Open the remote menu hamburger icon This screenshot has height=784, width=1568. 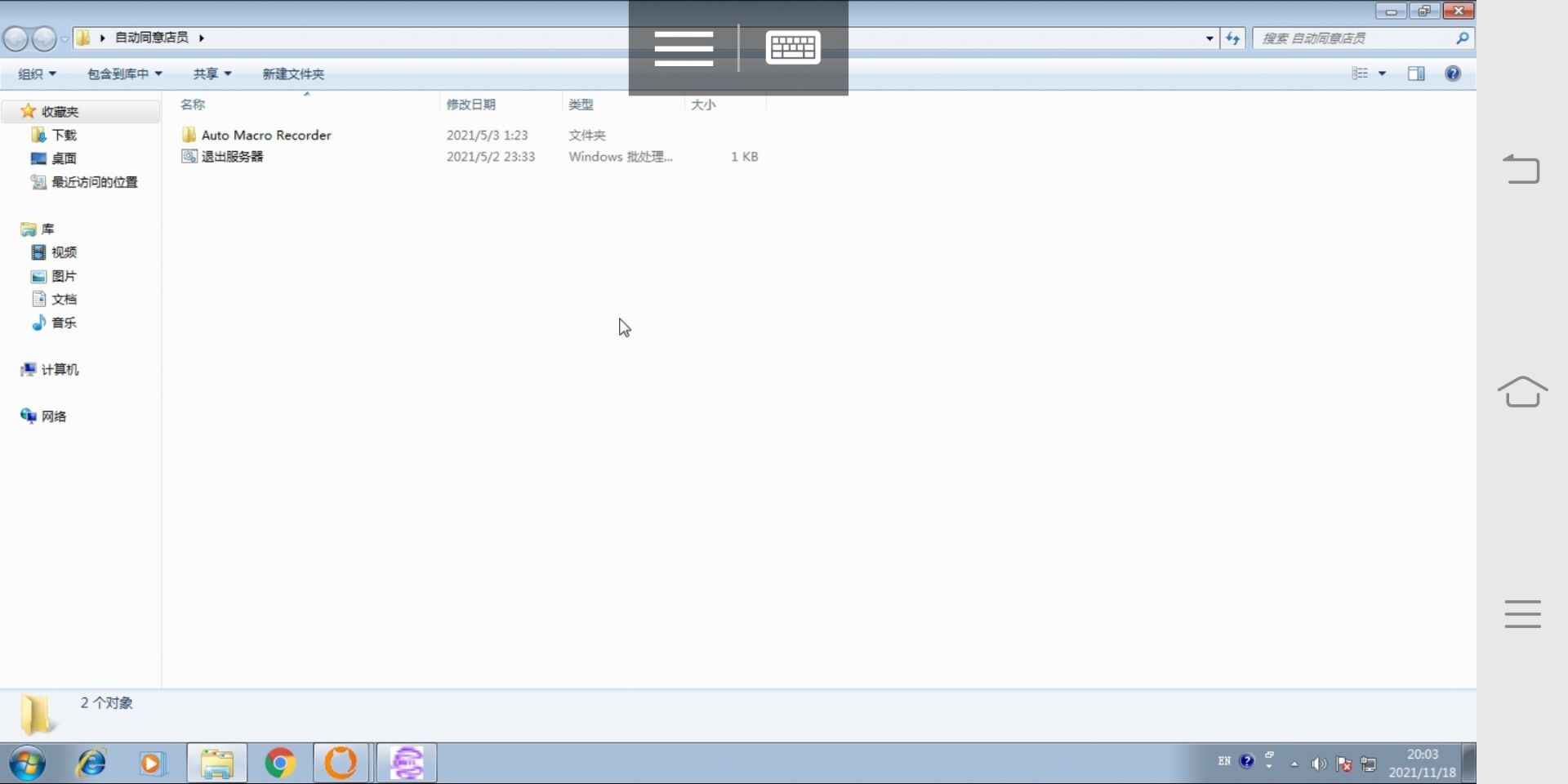pos(684,48)
